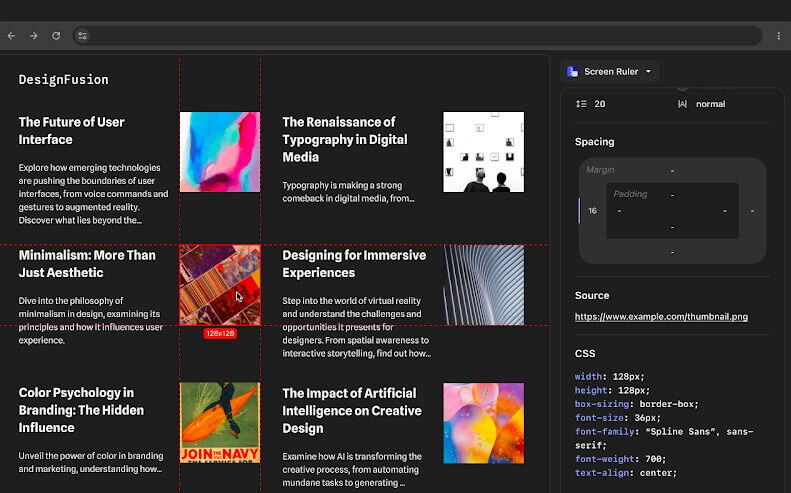The width and height of the screenshot is (791, 493).
Task: Click the 128x128 size label badge
Action: tap(220, 333)
